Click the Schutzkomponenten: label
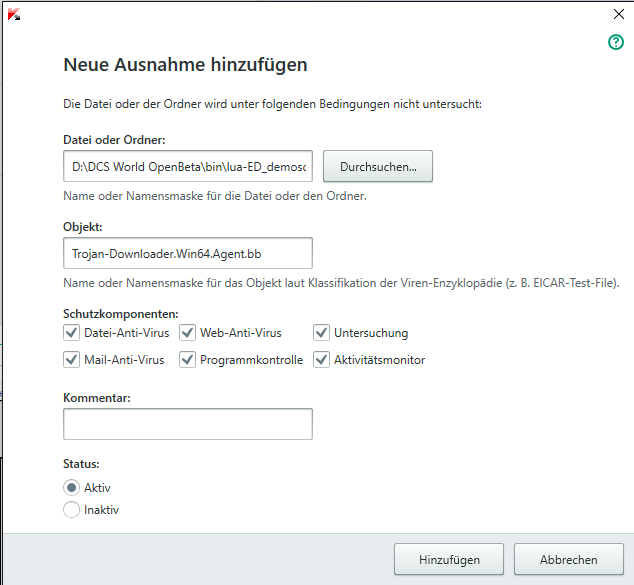This screenshot has width=634, height=585. (120, 314)
